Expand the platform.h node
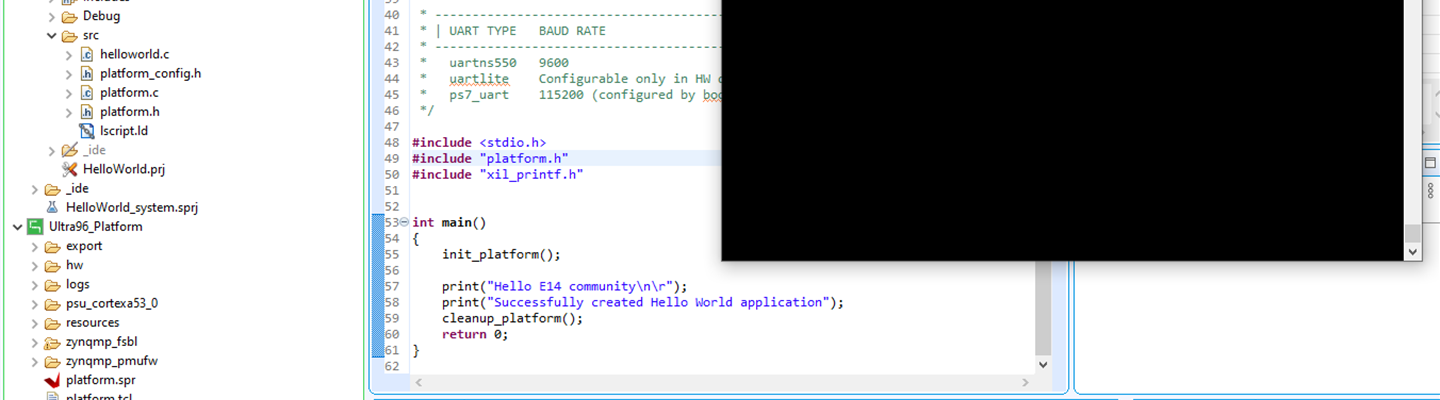The width and height of the screenshot is (1440, 400). (x=69, y=111)
